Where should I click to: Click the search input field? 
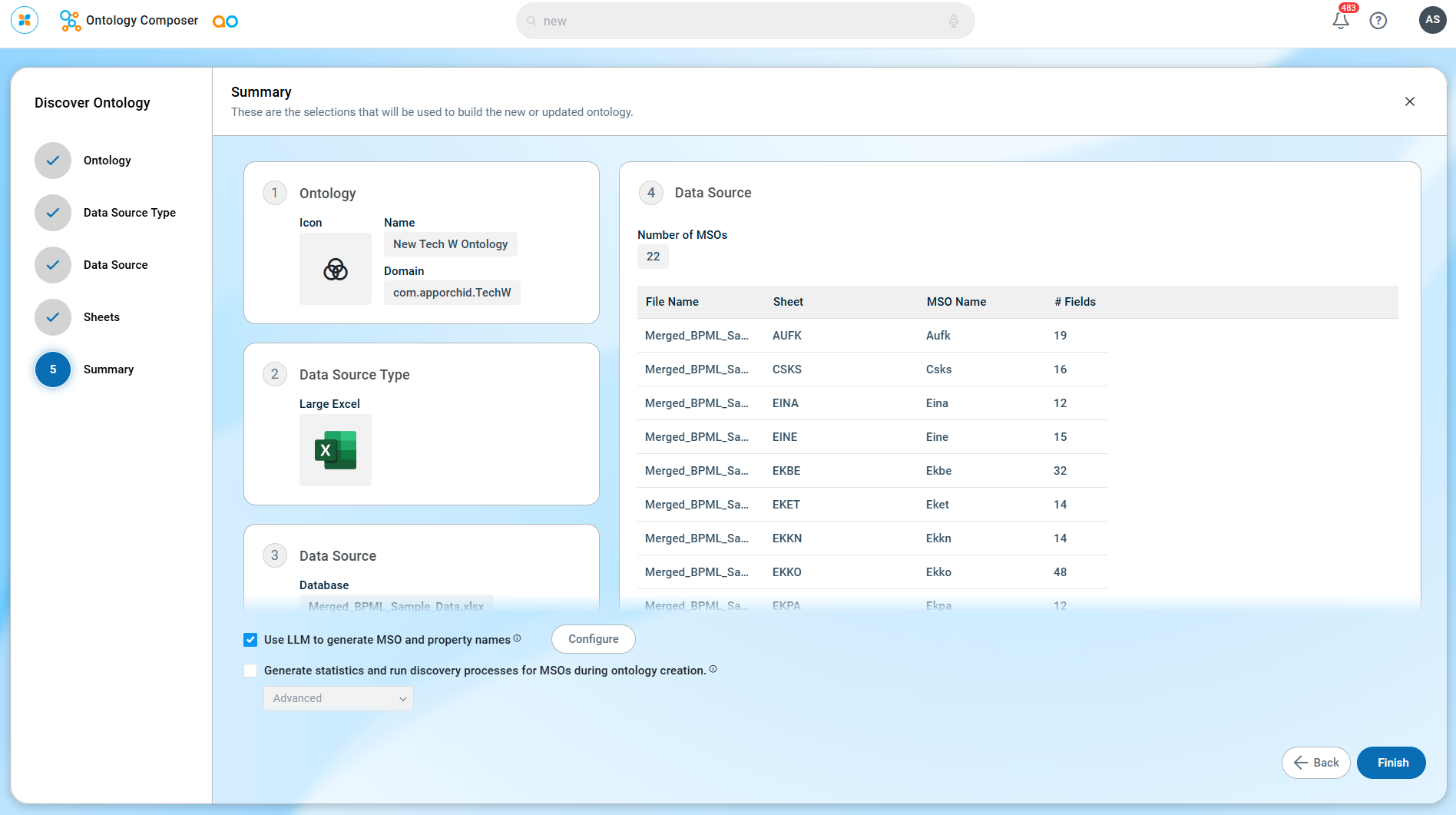pyautogui.click(x=745, y=21)
